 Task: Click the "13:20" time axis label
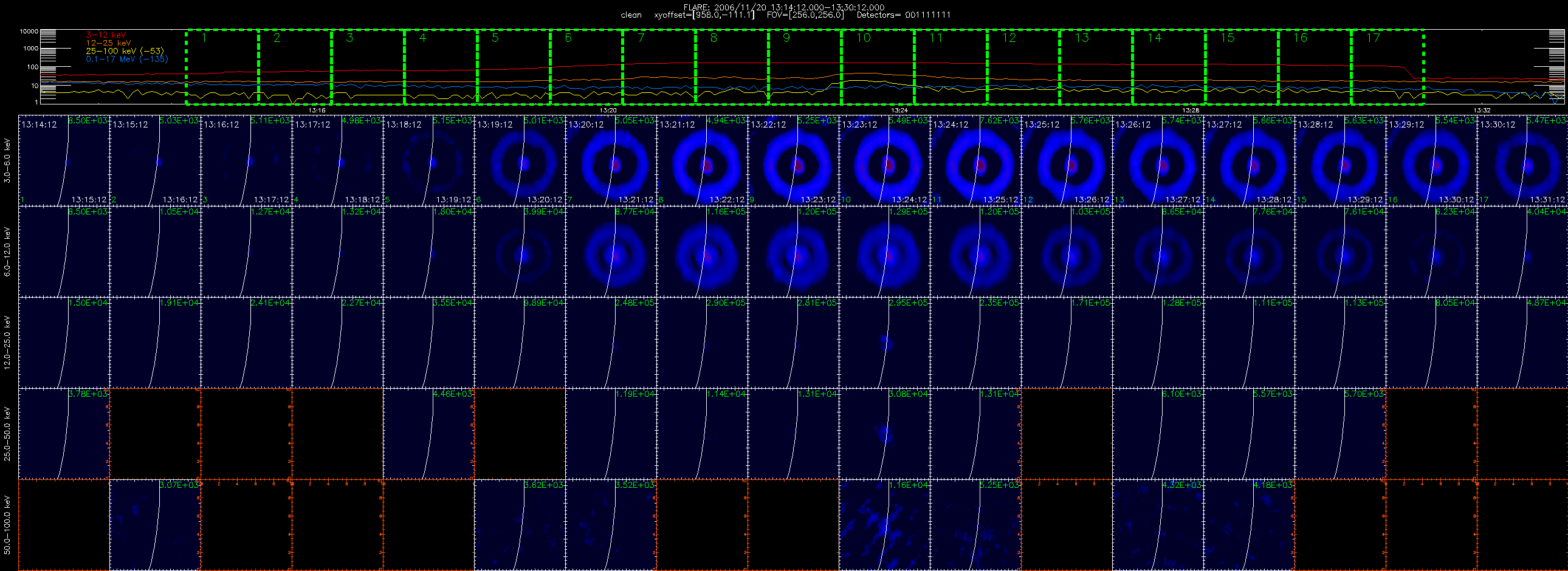(608, 110)
